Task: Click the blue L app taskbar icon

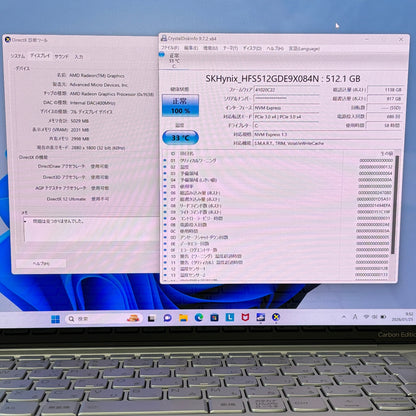Action: [x=230, y=317]
